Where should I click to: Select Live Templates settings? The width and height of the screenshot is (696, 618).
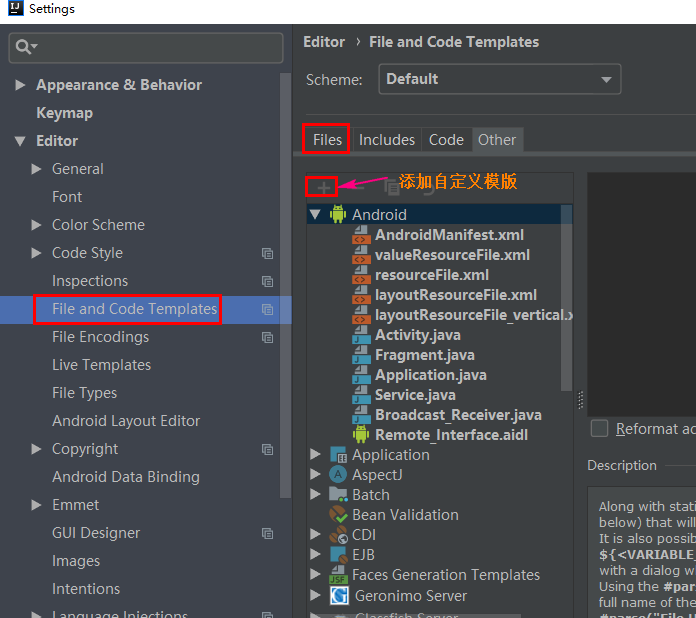point(102,365)
